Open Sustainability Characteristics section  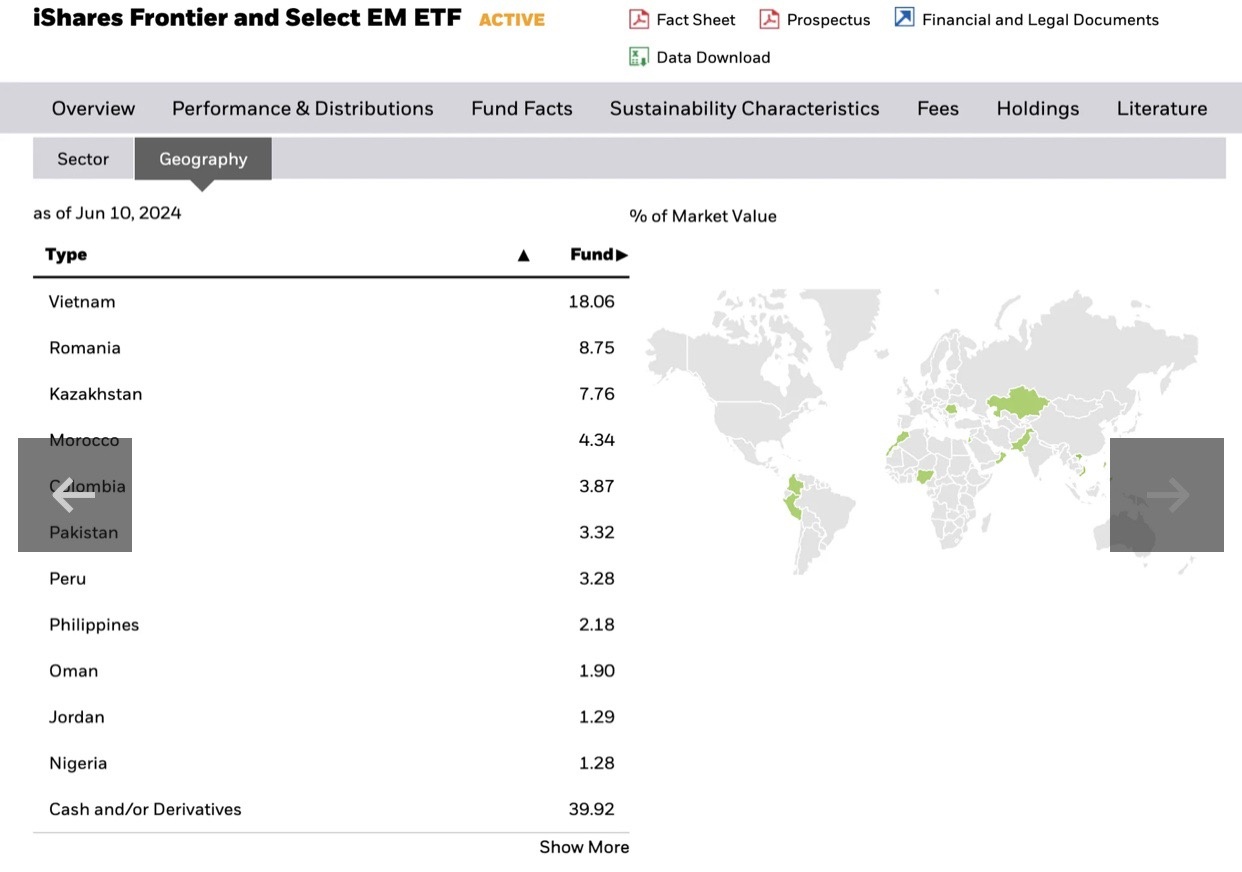coord(745,108)
